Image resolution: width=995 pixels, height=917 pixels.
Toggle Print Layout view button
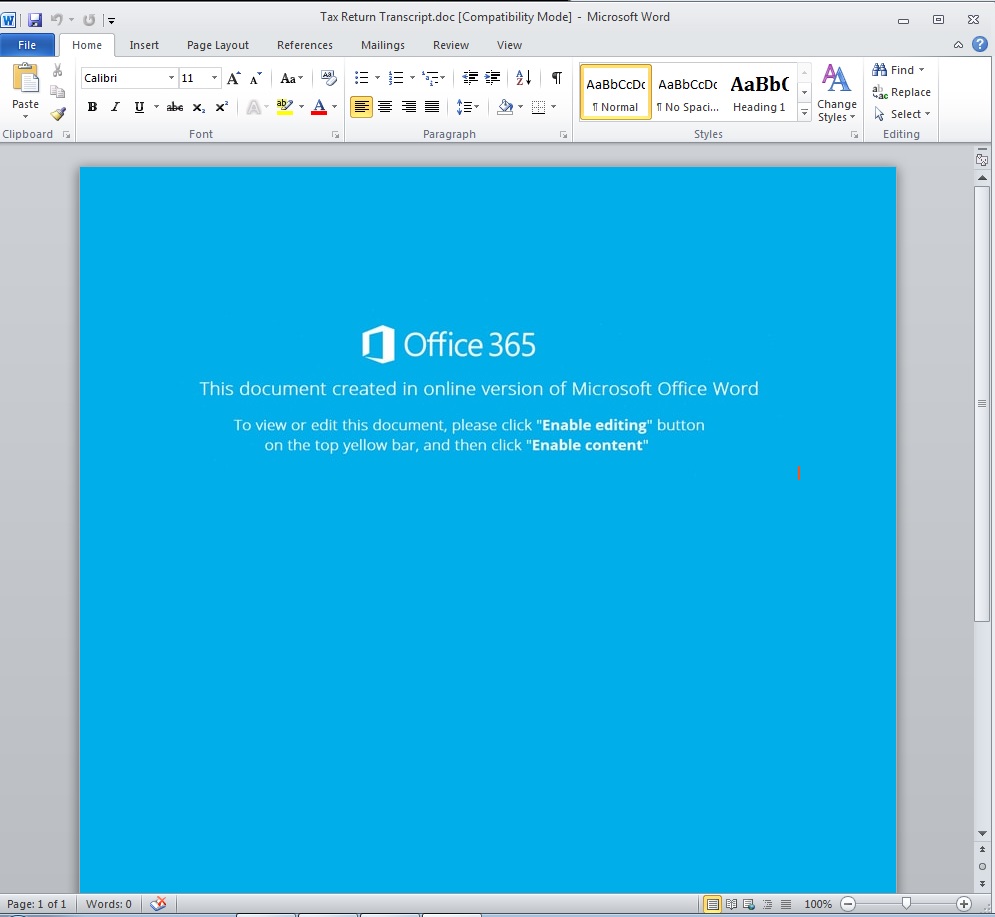point(713,904)
